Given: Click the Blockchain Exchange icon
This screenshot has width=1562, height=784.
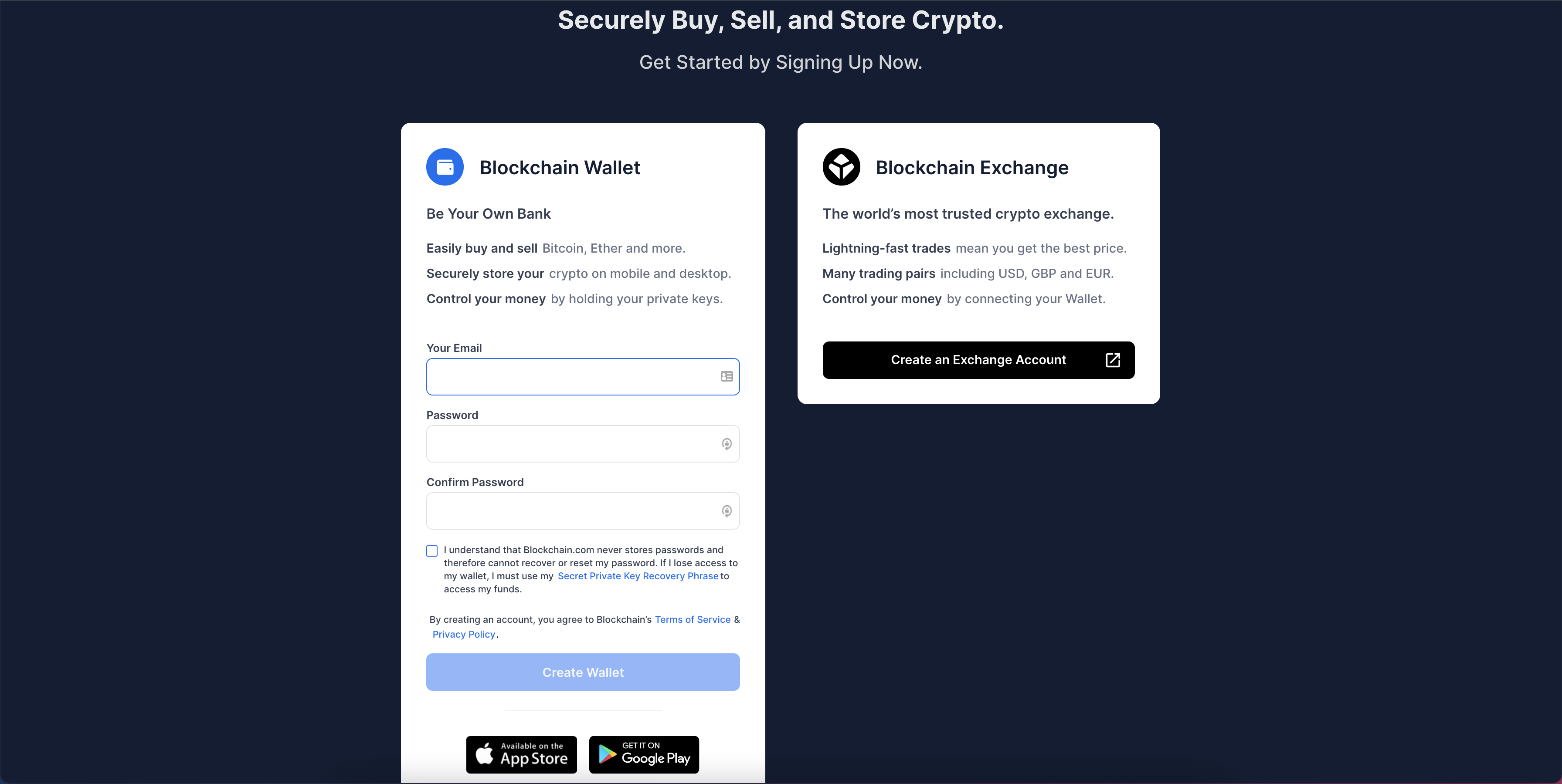Looking at the screenshot, I should tap(840, 166).
